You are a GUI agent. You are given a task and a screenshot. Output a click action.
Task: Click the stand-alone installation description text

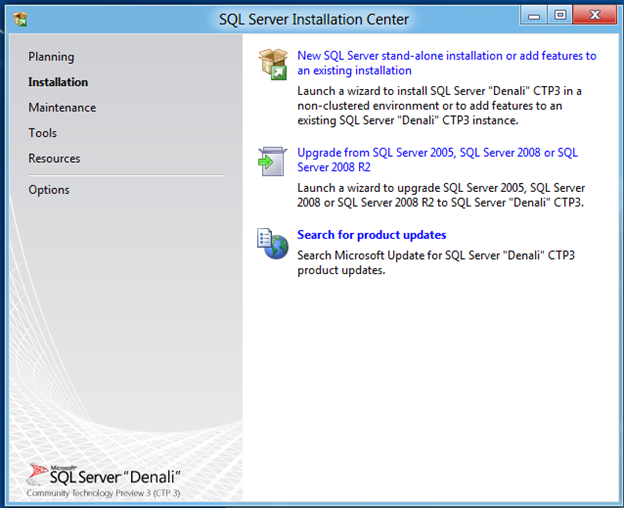coord(439,105)
